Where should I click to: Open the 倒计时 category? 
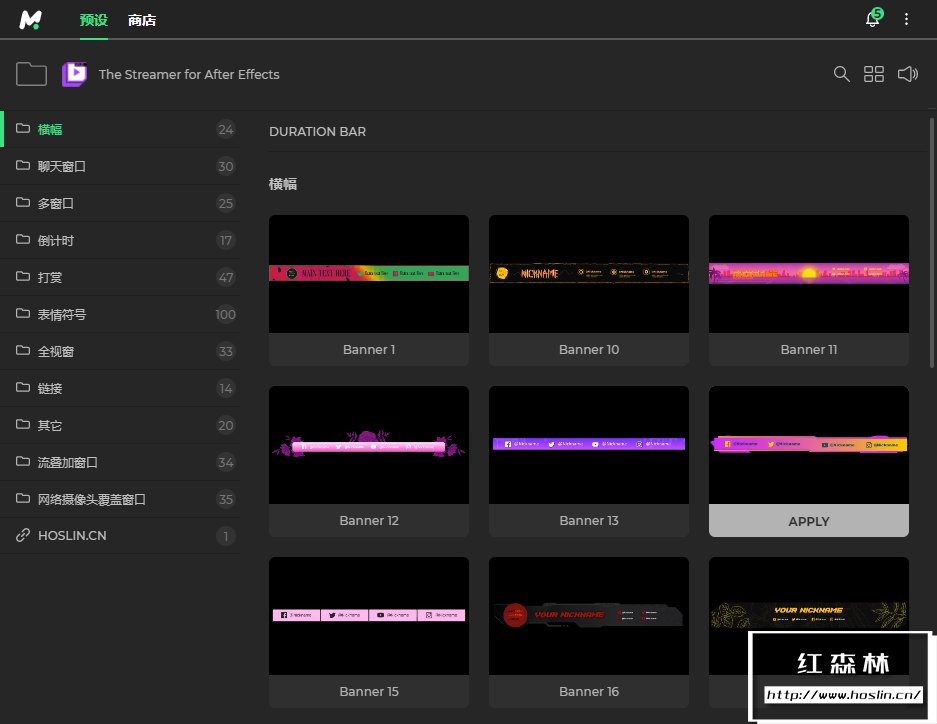[x=56, y=240]
